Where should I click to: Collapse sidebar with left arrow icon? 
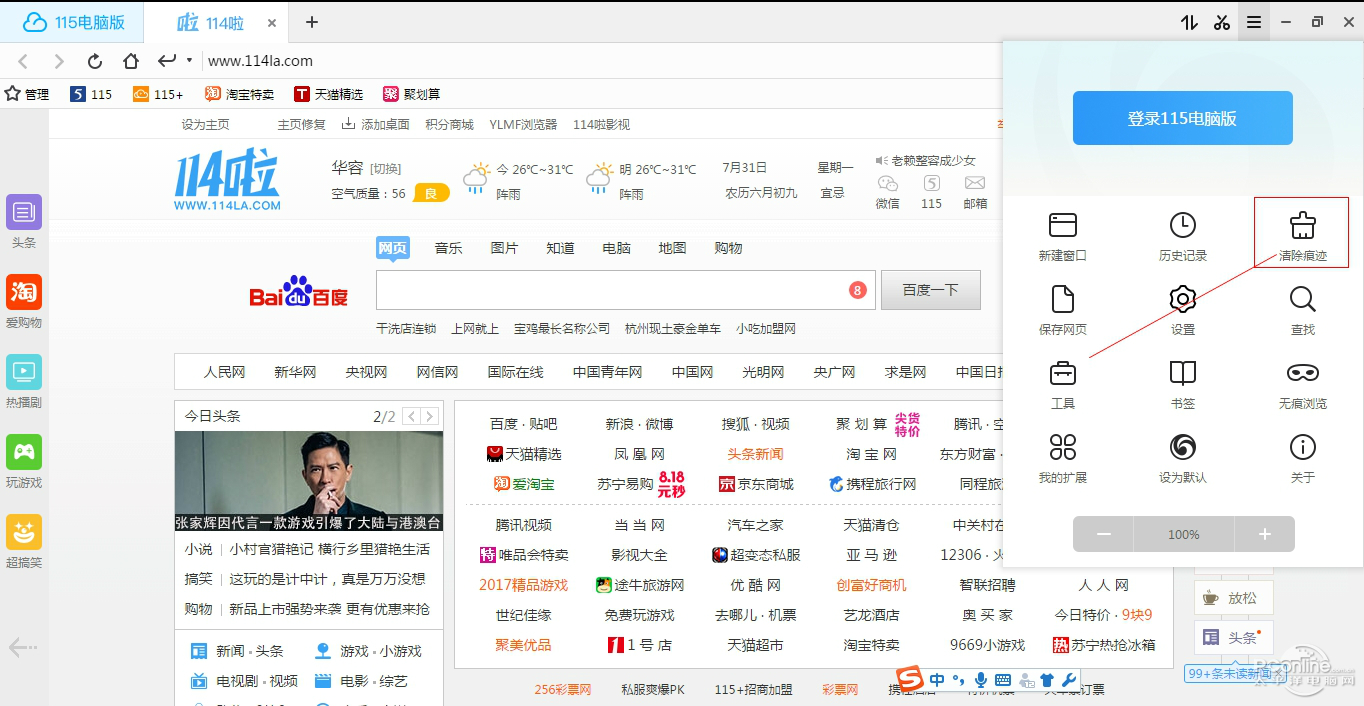(x=22, y=647)
